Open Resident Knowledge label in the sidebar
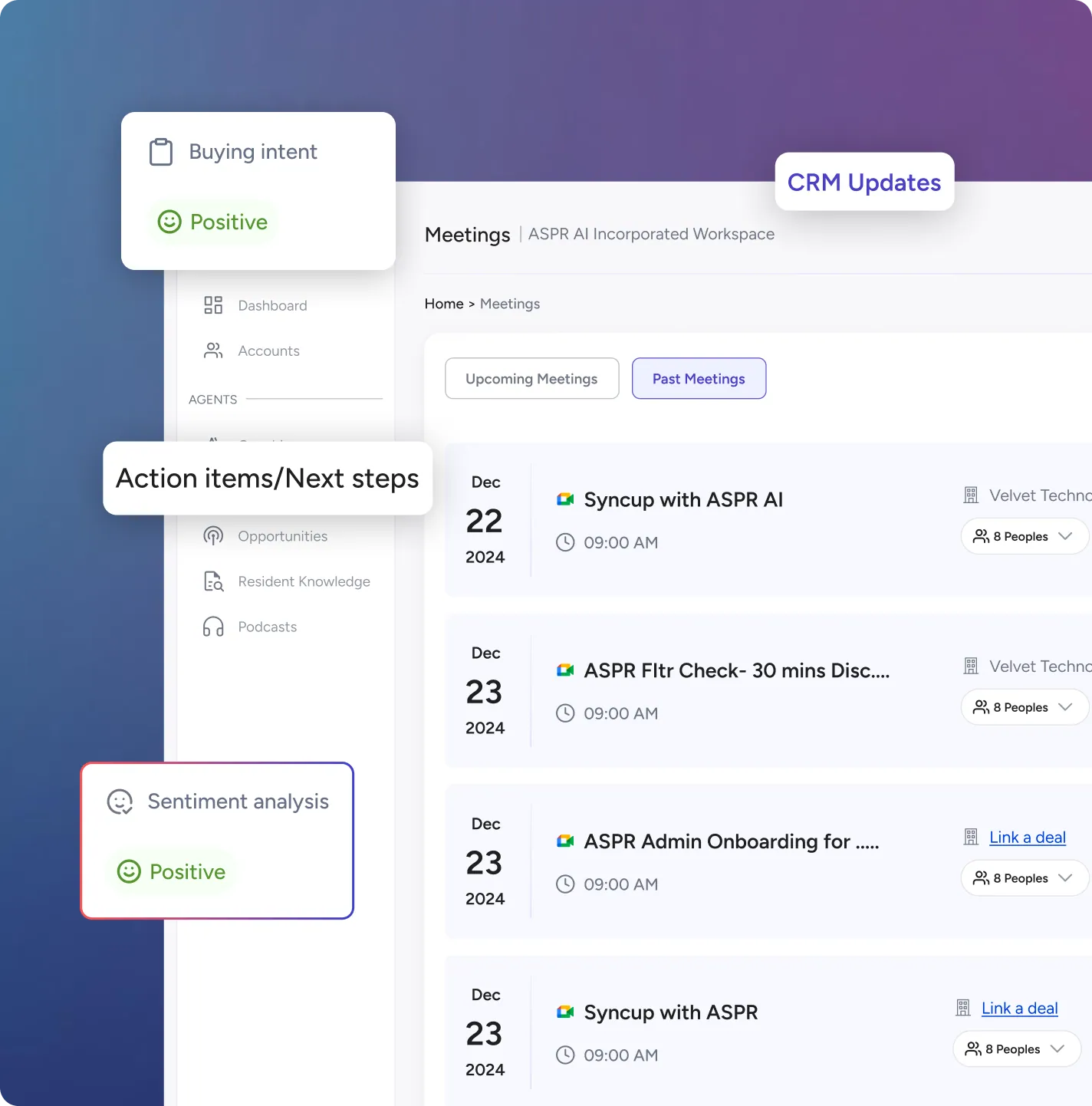This screenshot has height=1106, width=1092. 304,581
